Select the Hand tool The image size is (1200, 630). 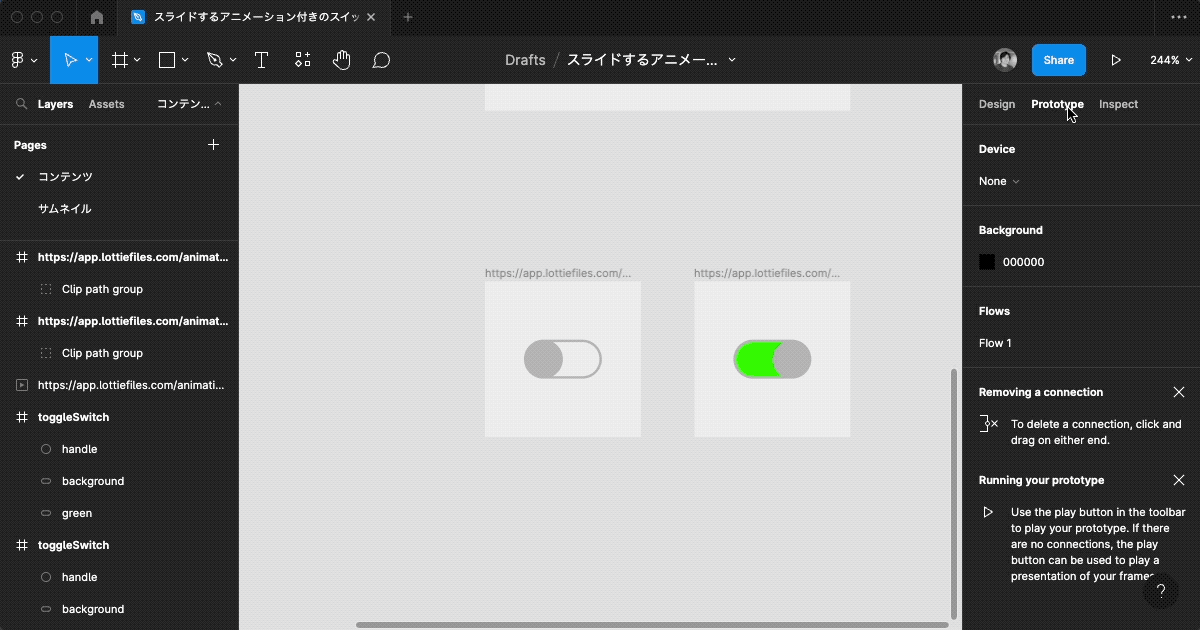pos(341,60)
